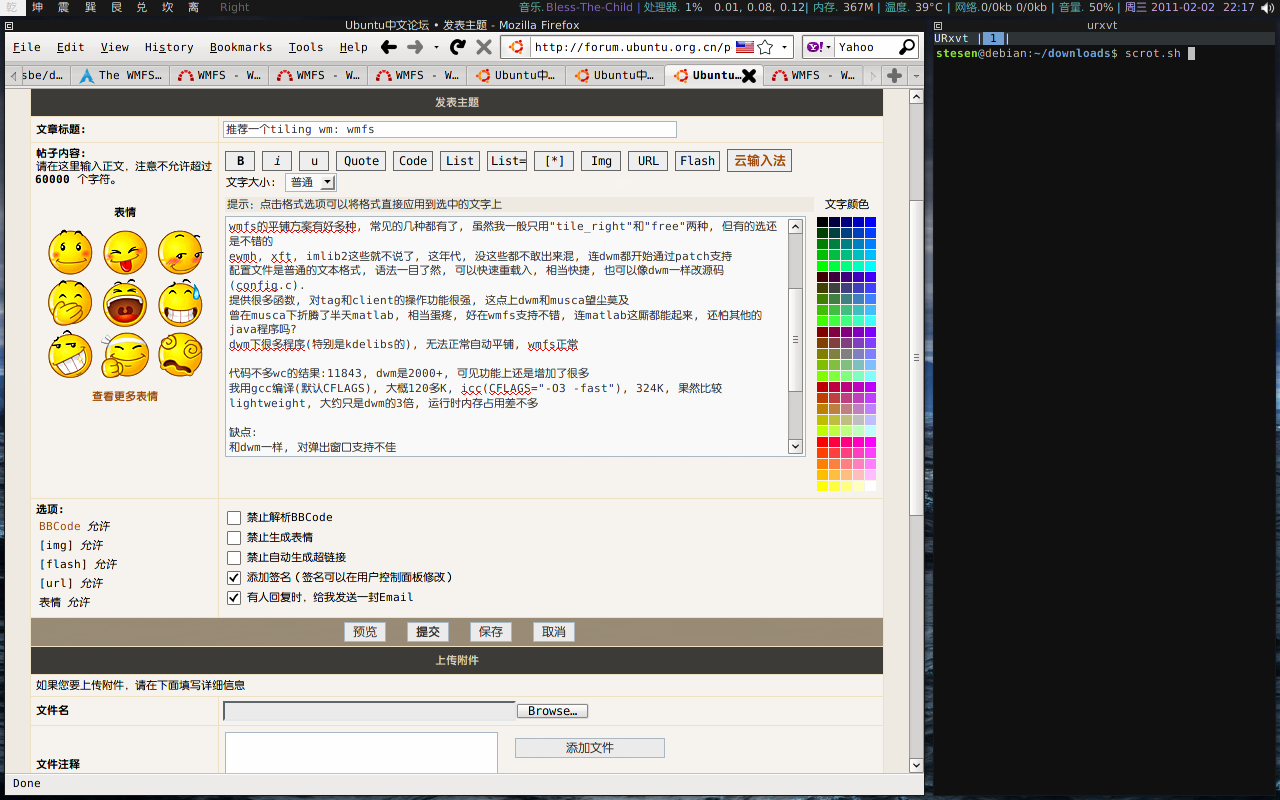
Task: Open the Tools menu
Action: pyautogui.click(x=305, y=47)
